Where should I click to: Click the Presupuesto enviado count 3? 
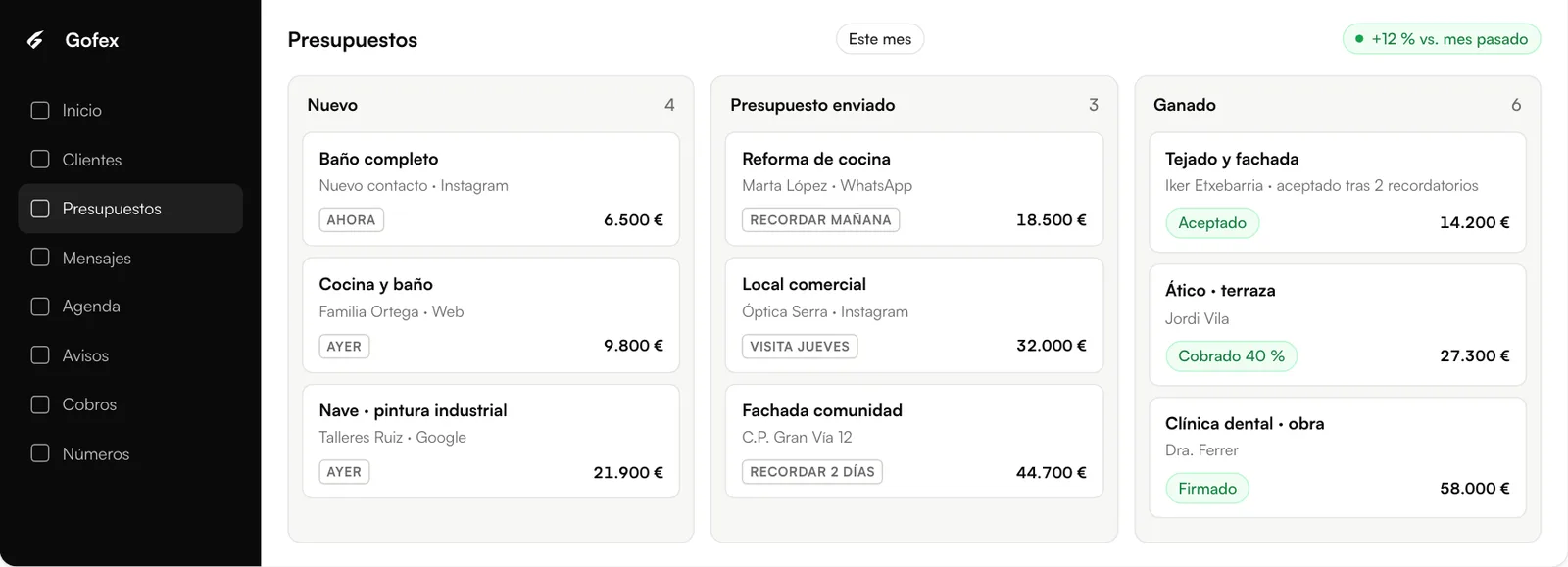pos(1094,105)
